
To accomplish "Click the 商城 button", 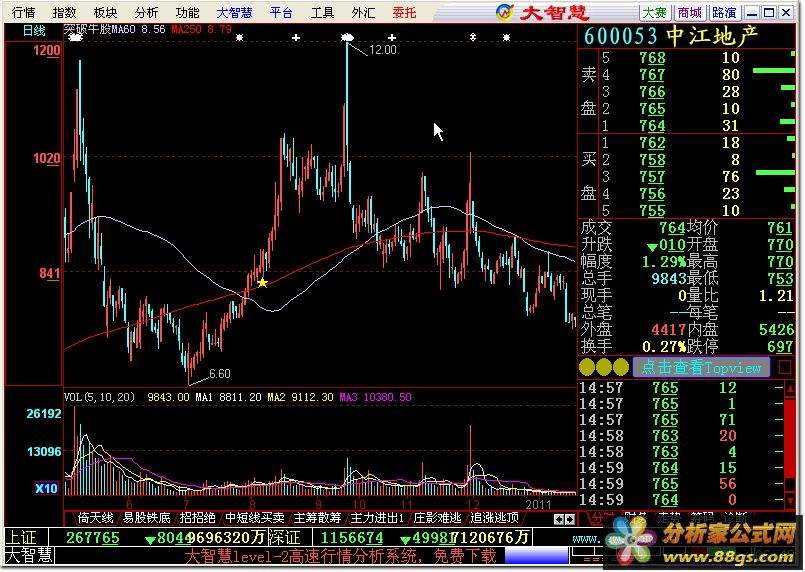I will click(x=689, y=12).
